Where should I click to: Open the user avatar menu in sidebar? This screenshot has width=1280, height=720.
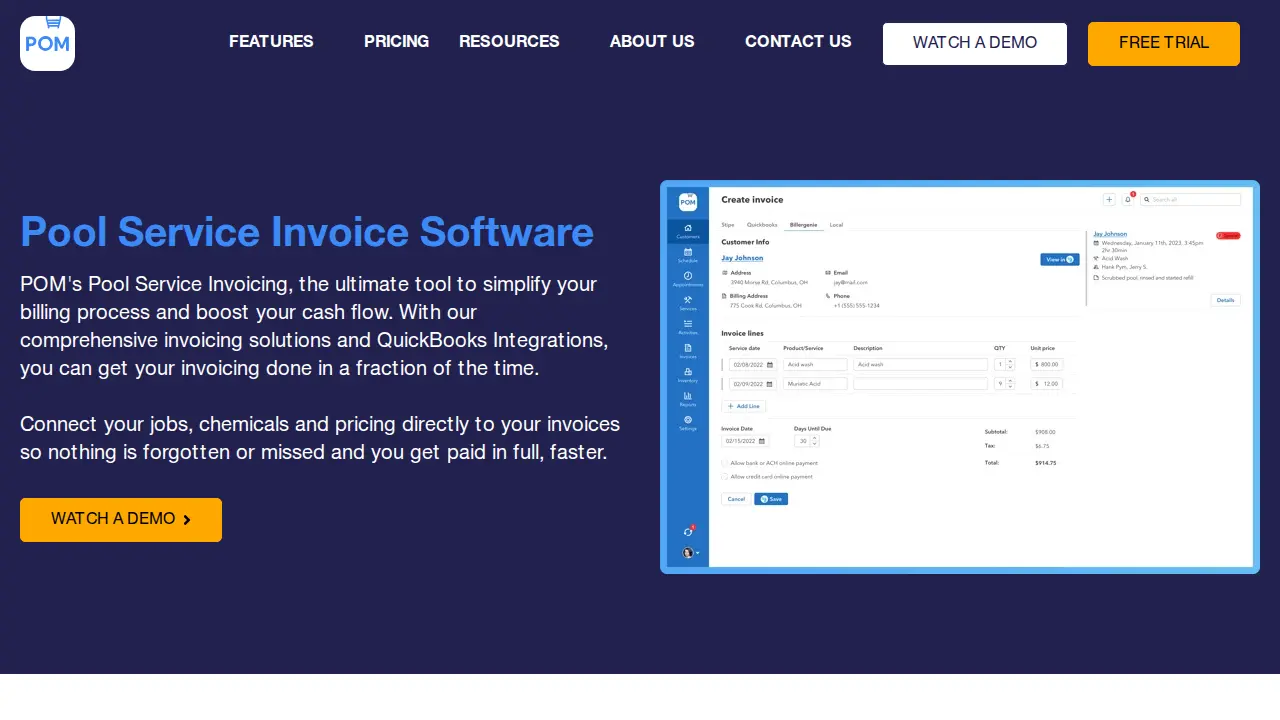(x=690, y=552)
